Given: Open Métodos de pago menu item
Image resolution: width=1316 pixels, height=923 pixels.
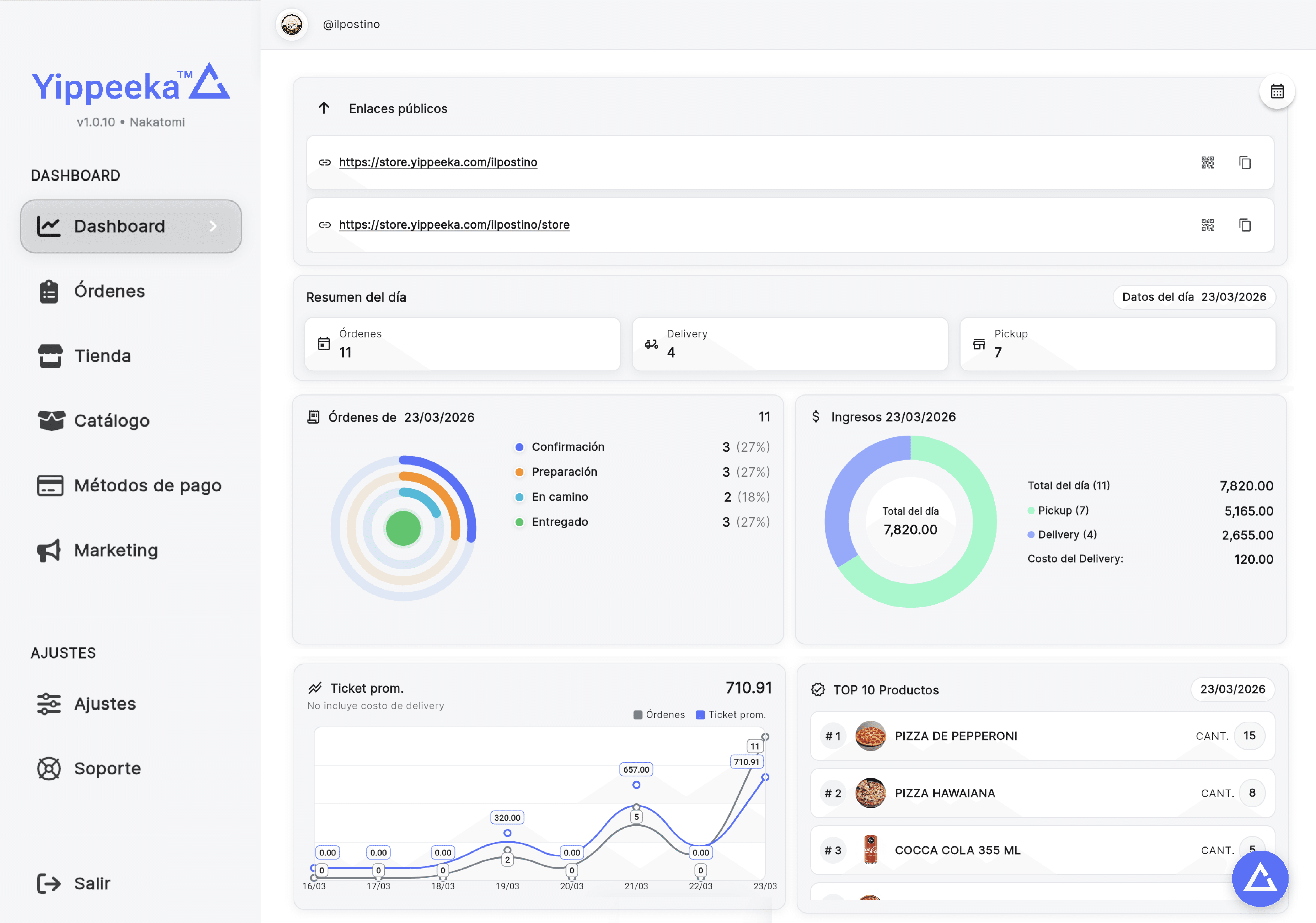Looking at the screenshot, I should pos(147,485).
